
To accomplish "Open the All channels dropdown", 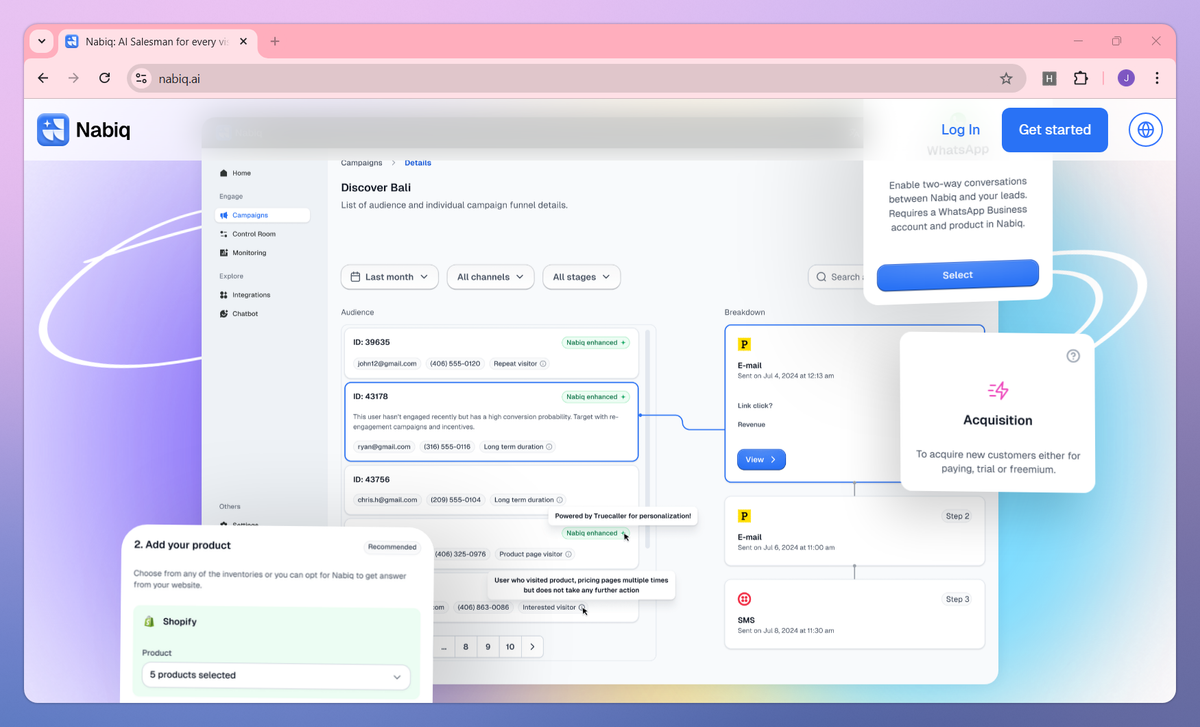I will click(491, 277).
